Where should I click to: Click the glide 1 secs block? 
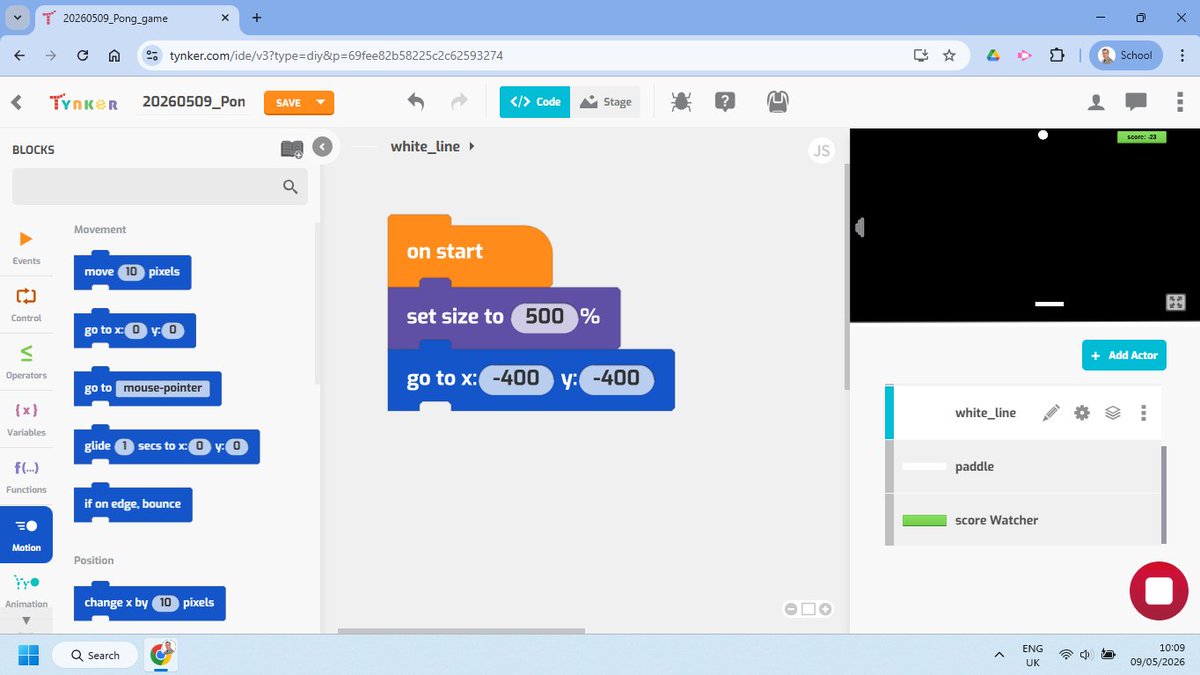167,446
